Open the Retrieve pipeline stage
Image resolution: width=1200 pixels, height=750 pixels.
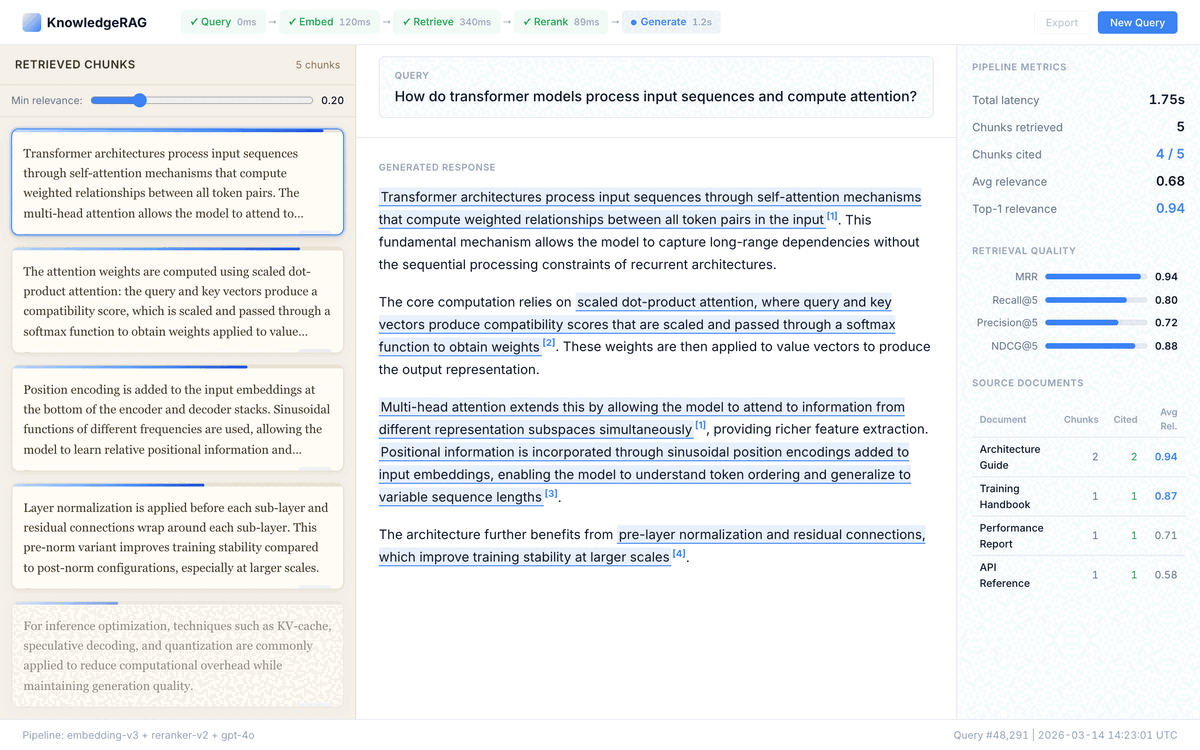(446, 22)
